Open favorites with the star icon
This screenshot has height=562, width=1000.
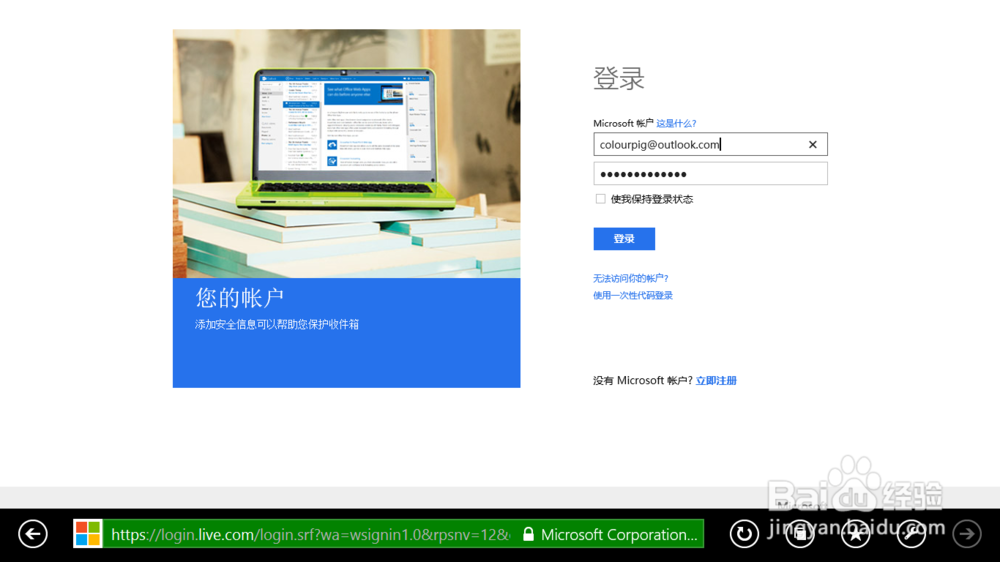tap(855, 534)
